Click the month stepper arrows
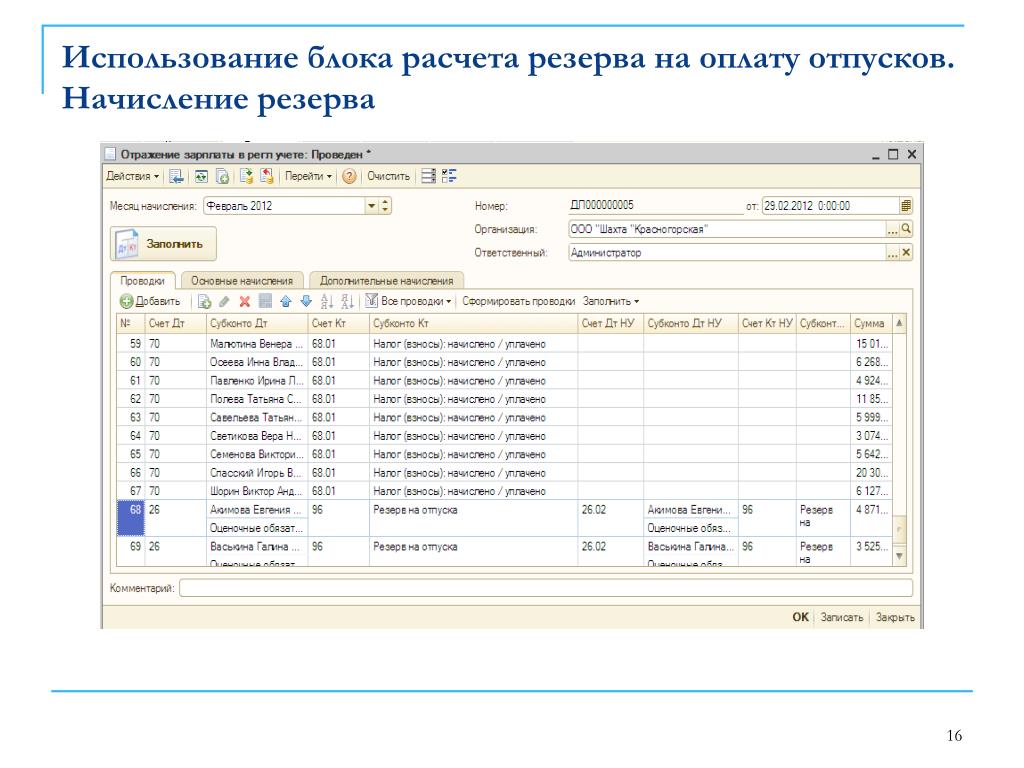The height and width of the screenshot is (768, 1024). pos(385,206)
